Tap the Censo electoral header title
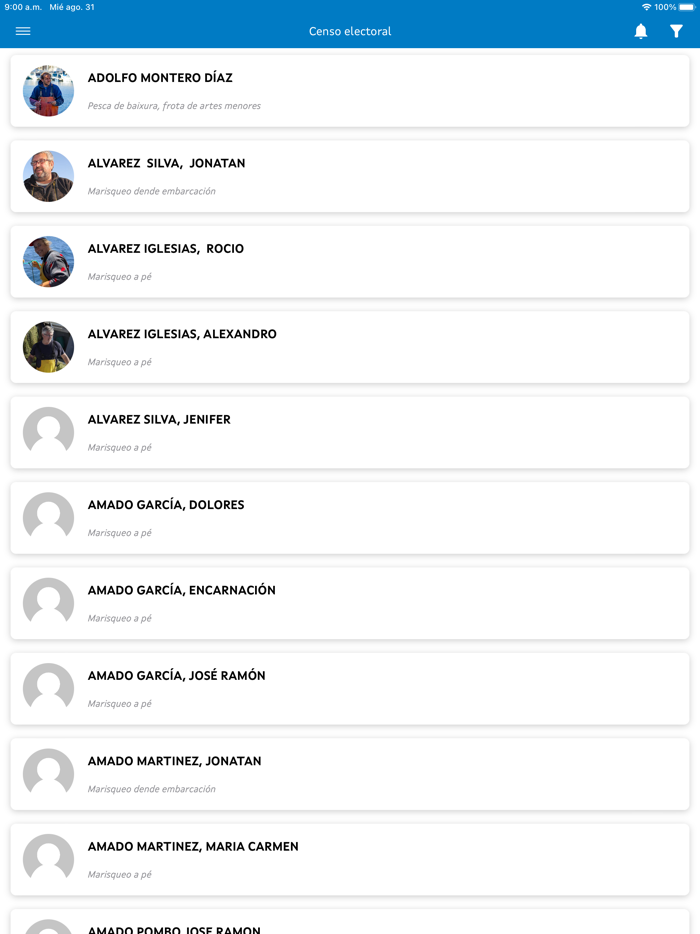The height and width of the screenshot is (934, 700). [350, 31]
